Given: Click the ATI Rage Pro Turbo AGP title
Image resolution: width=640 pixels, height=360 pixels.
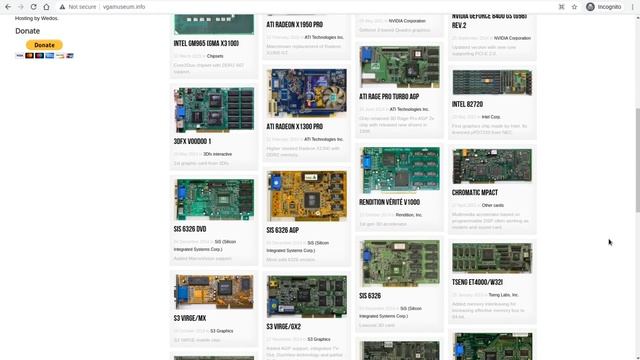Looking at the screenshot, I should [389, 97].
